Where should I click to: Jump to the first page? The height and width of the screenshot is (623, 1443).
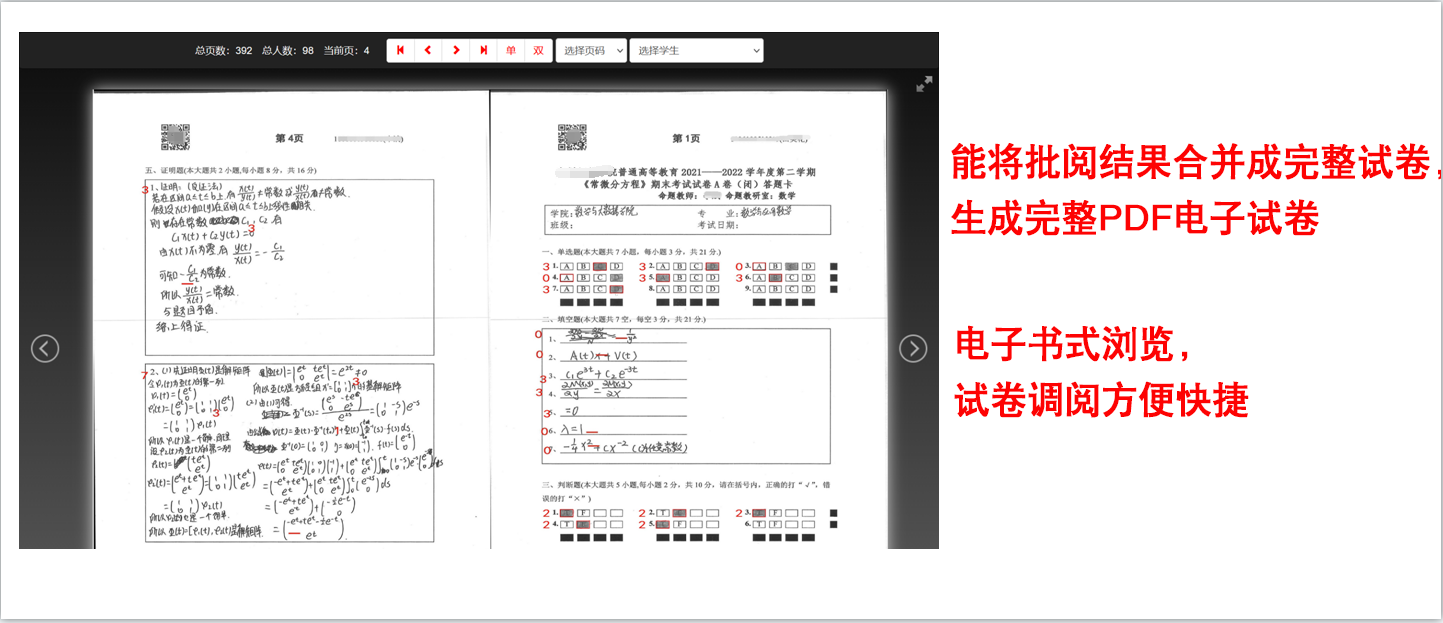401,50
